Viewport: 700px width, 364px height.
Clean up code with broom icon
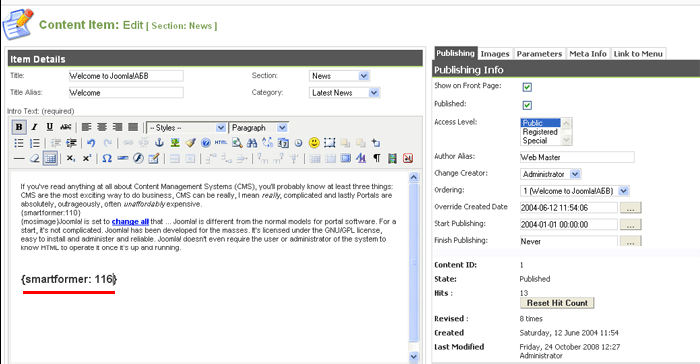click(191, 143)
